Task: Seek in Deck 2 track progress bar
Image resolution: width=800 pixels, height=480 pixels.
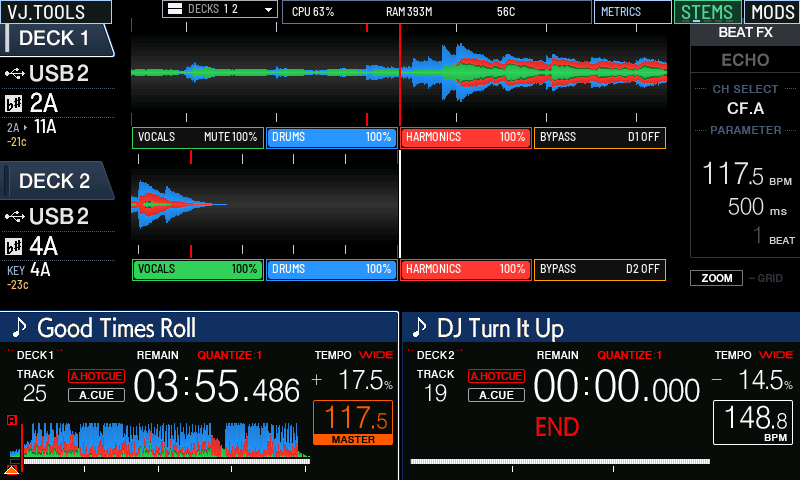Action: (560, 461)
